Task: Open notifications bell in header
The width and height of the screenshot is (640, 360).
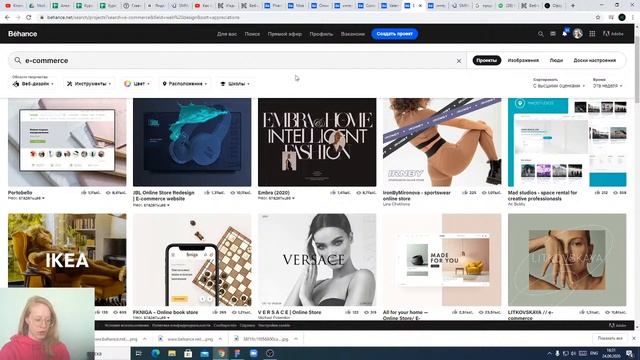Action: [x=564, y=34]
